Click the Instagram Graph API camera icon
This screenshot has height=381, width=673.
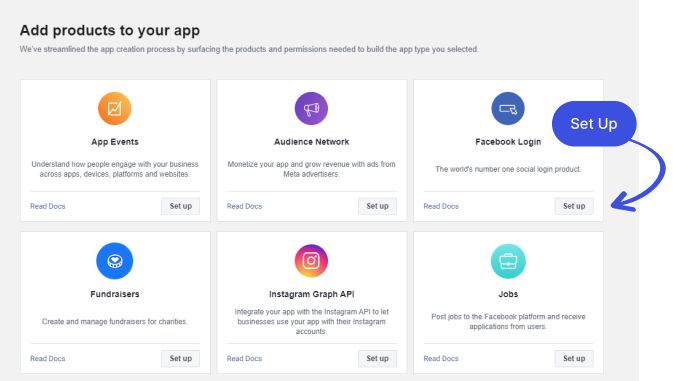(x=311, y=261)
